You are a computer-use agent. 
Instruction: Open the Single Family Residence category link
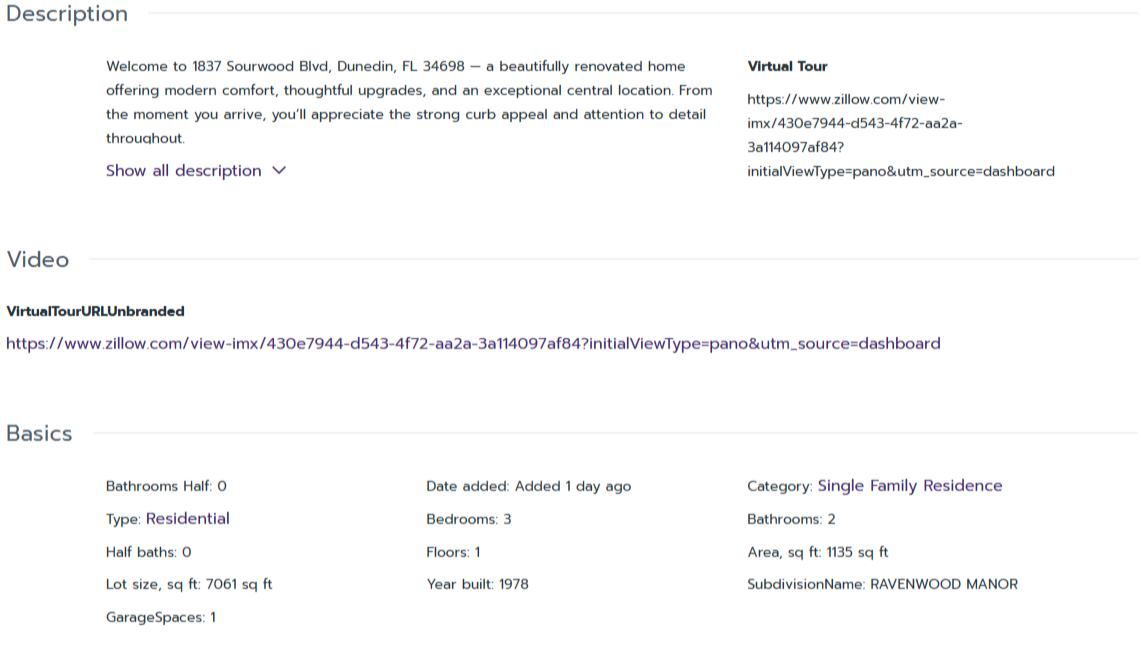point(909,486)
